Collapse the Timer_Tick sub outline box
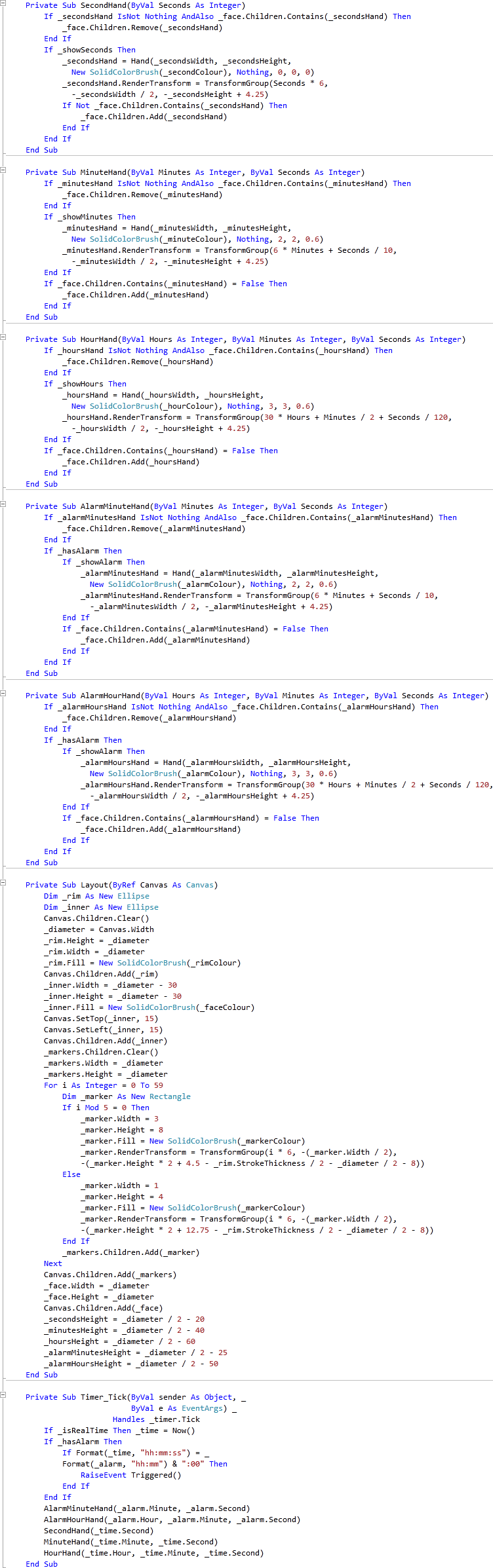493x1568 pixels. (3, 1394)
